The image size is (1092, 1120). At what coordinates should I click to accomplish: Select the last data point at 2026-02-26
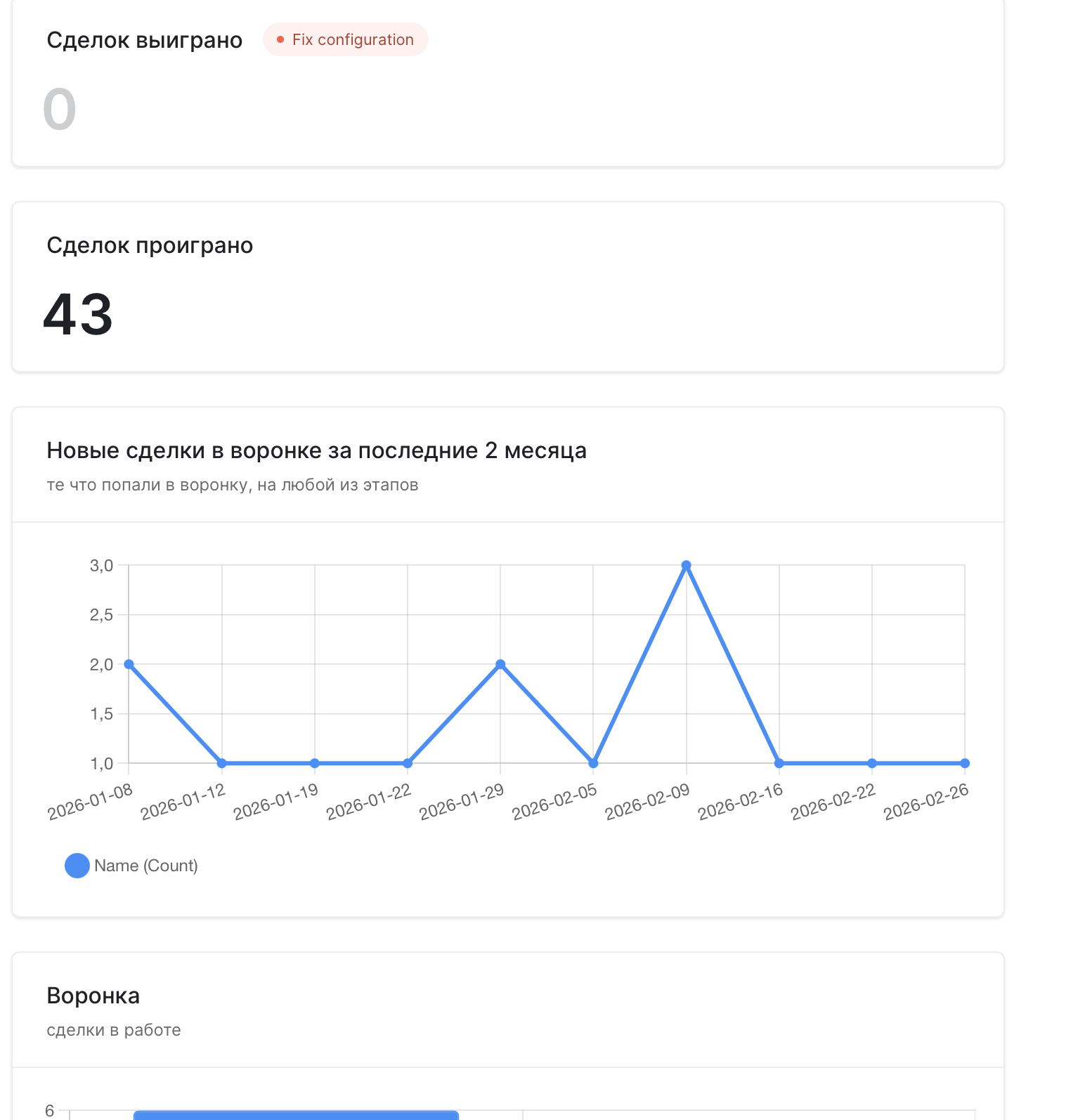pos(965,763)
